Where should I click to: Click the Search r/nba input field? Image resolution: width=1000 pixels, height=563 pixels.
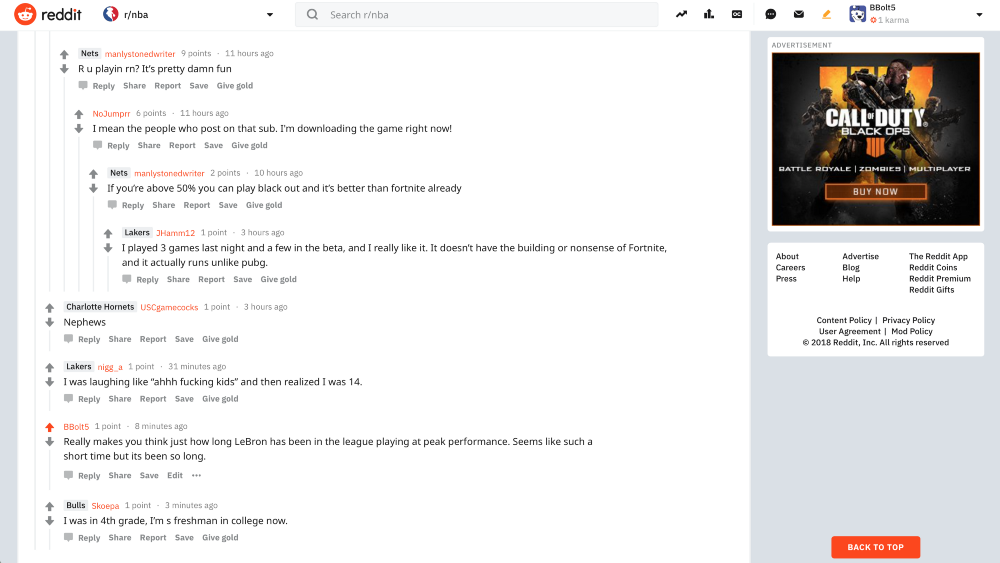[476, 14]
